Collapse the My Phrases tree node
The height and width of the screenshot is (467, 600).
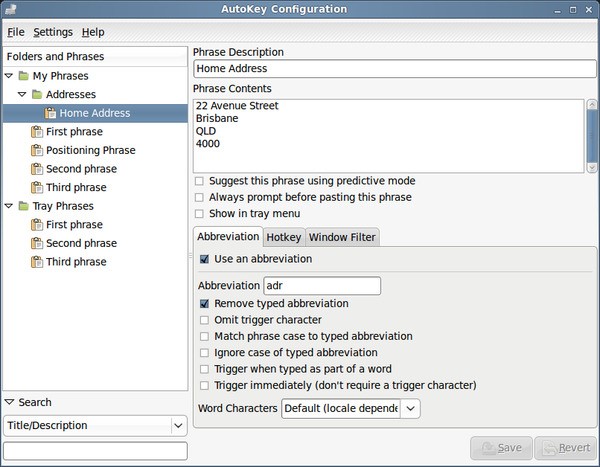pyautogui.click(x=9, y=76)
